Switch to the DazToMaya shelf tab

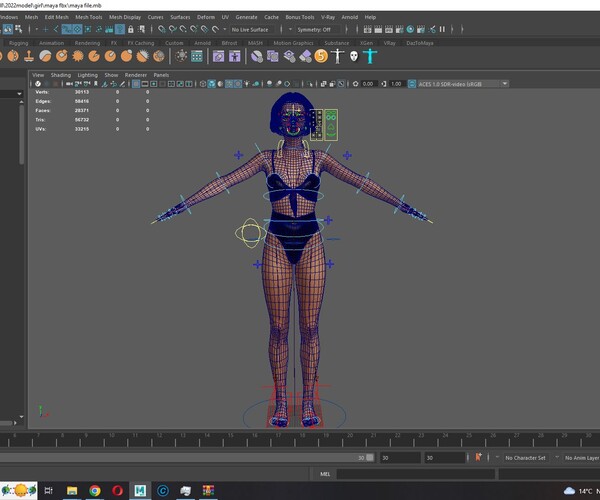pos(420,43)
